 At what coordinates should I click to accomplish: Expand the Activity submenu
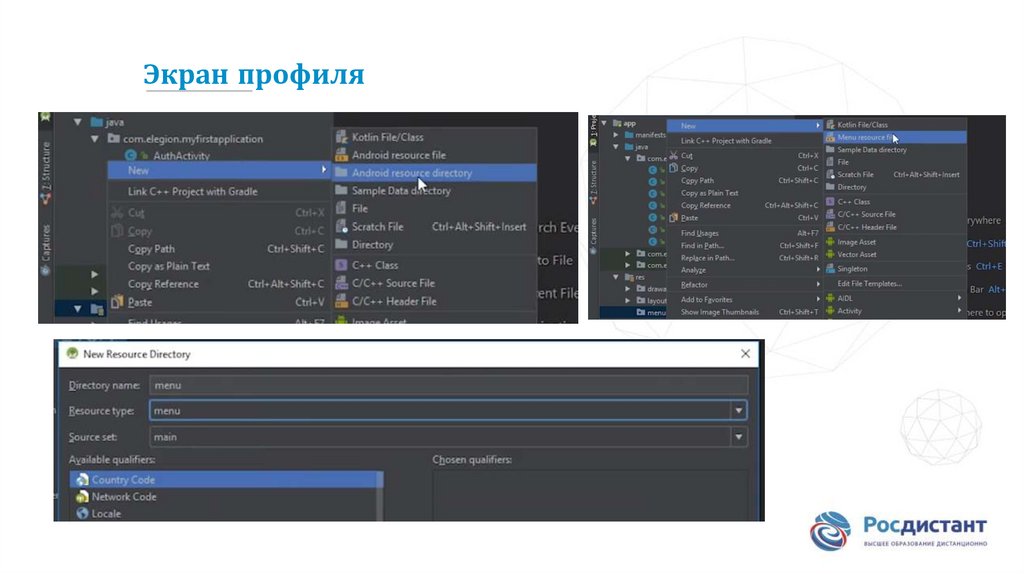895,311
